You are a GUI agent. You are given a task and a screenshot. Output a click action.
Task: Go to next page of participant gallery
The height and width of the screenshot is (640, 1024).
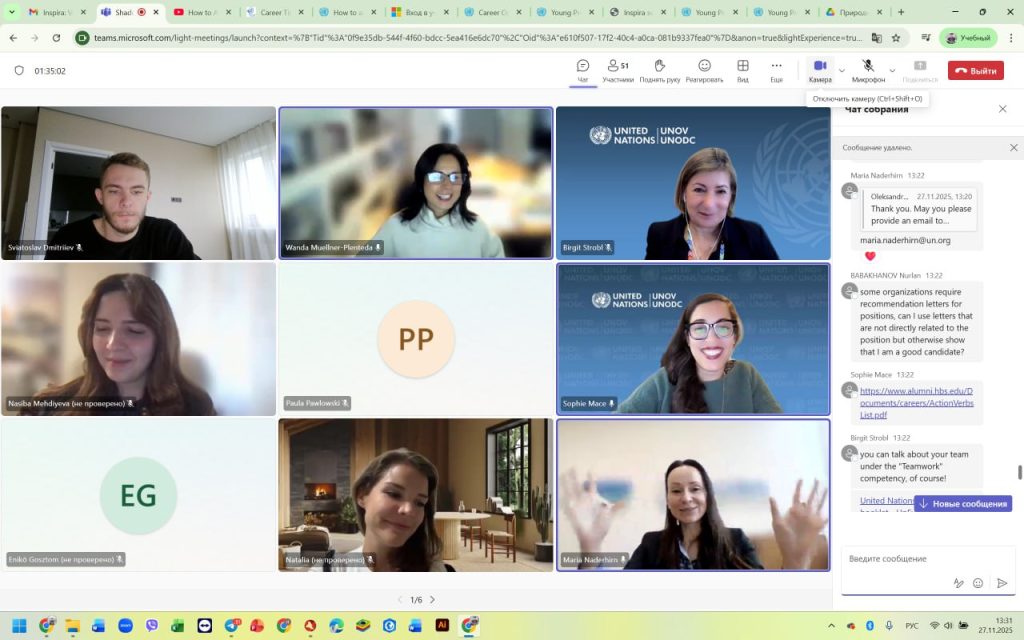tap(432, 600)
